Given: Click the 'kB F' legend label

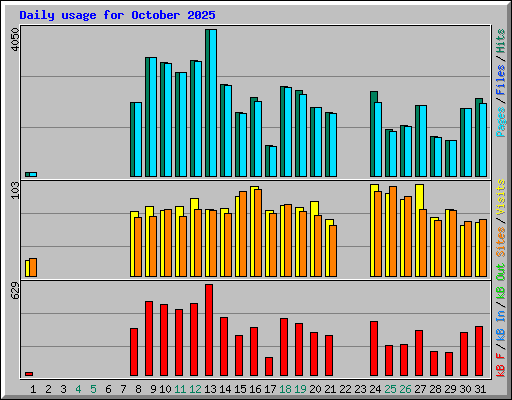Looking at the screenshot, I should click(500, 365).
